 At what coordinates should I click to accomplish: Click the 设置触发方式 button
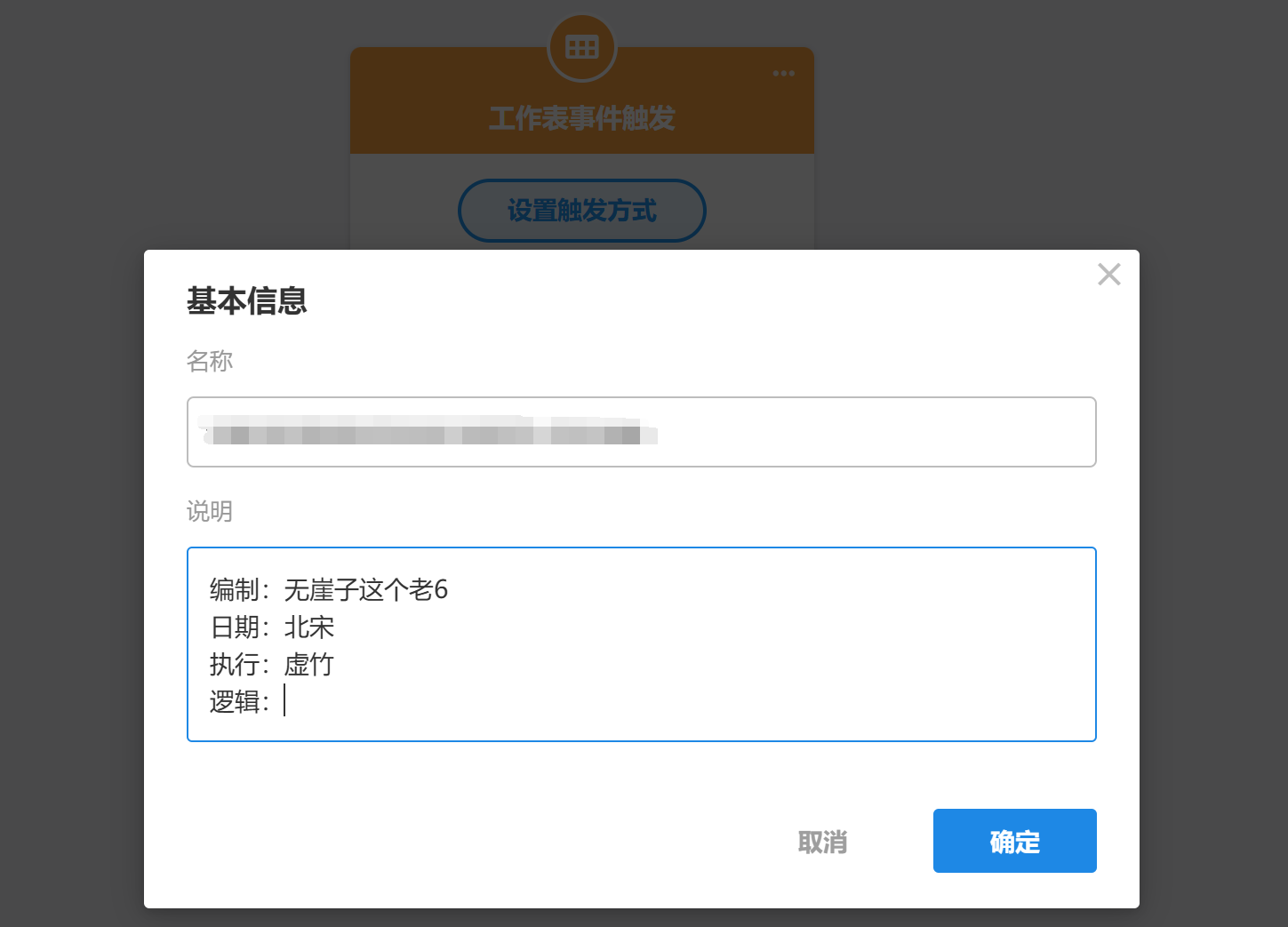(x=582, y=211)
